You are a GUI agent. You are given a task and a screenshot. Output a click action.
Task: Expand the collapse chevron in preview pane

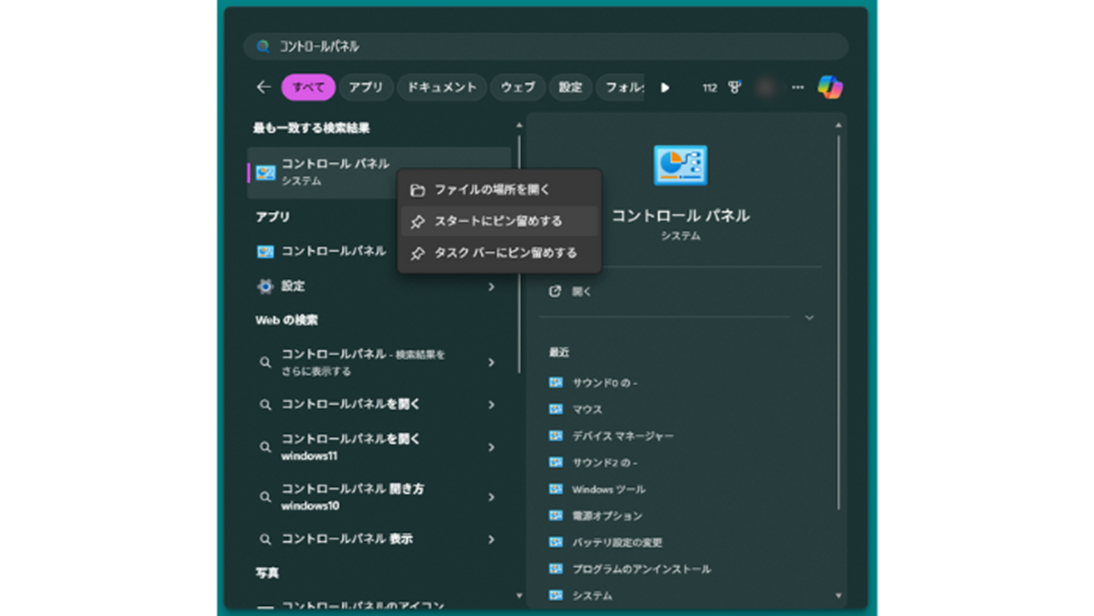(809, 318)
